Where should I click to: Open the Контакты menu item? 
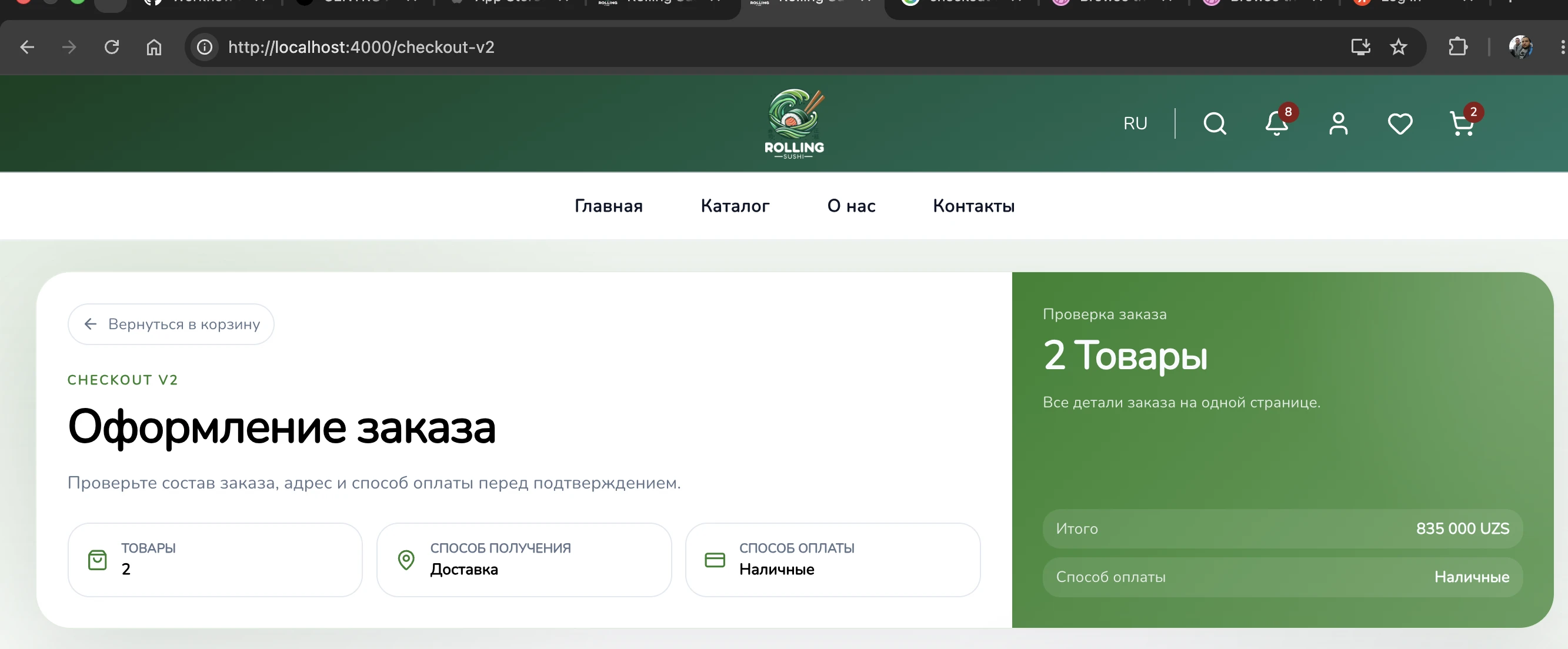point(973,206)
